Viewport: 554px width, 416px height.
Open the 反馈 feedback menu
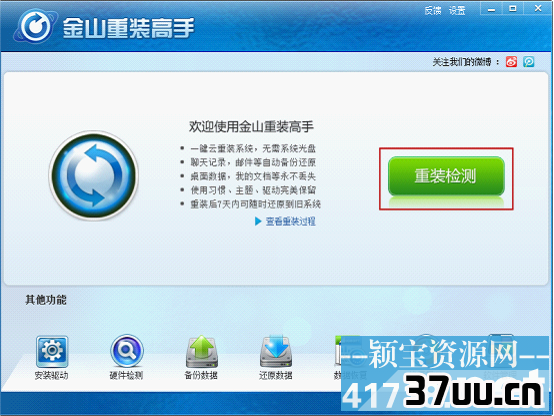tap(433, 11)
